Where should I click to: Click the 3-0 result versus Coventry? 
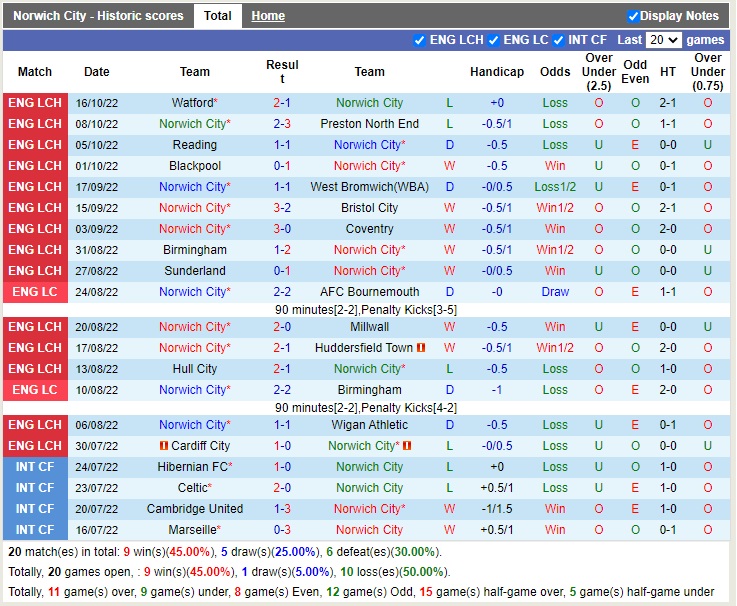coord(282,229)
